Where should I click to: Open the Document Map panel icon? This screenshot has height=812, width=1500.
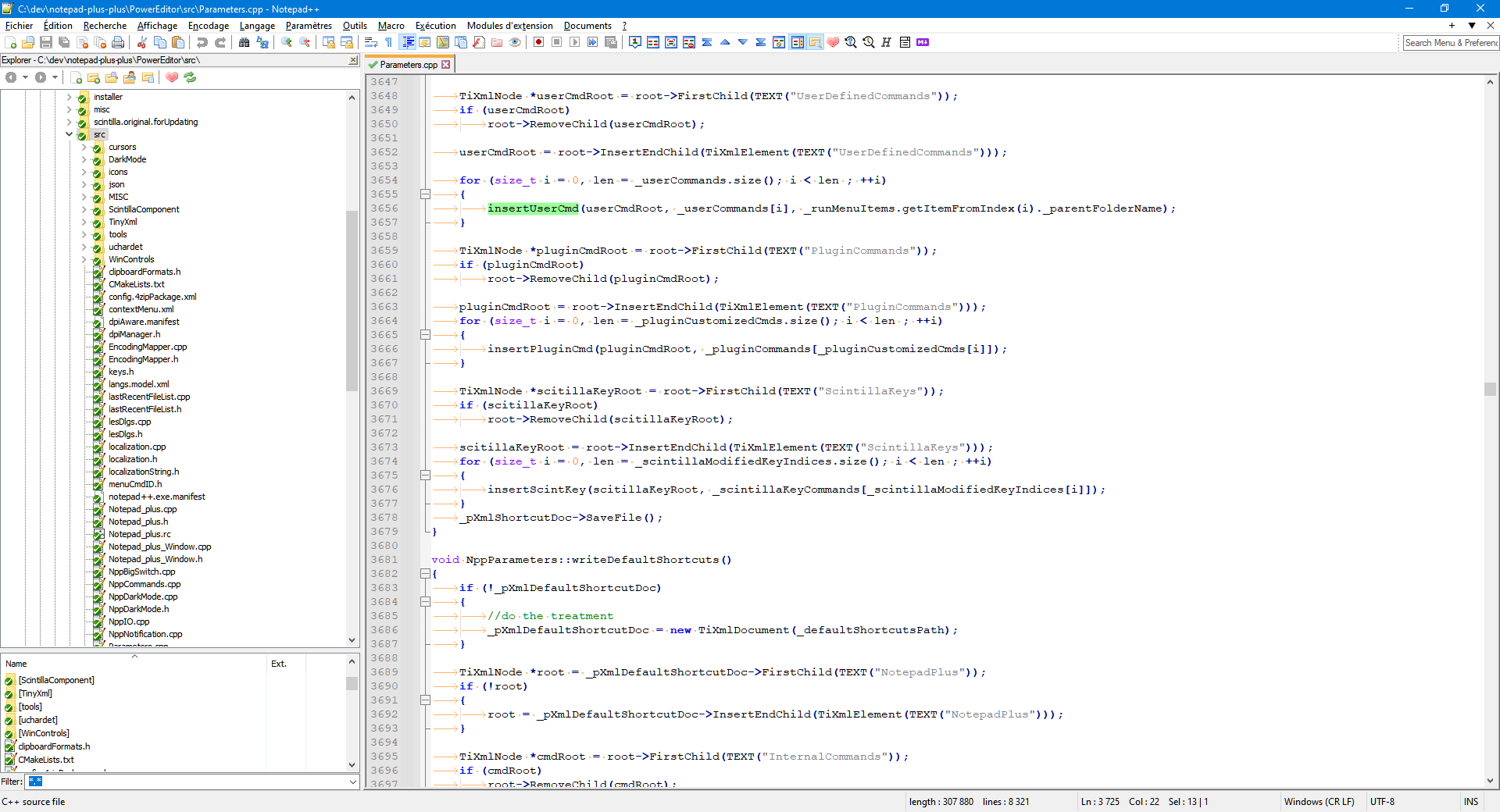point(443,42)
